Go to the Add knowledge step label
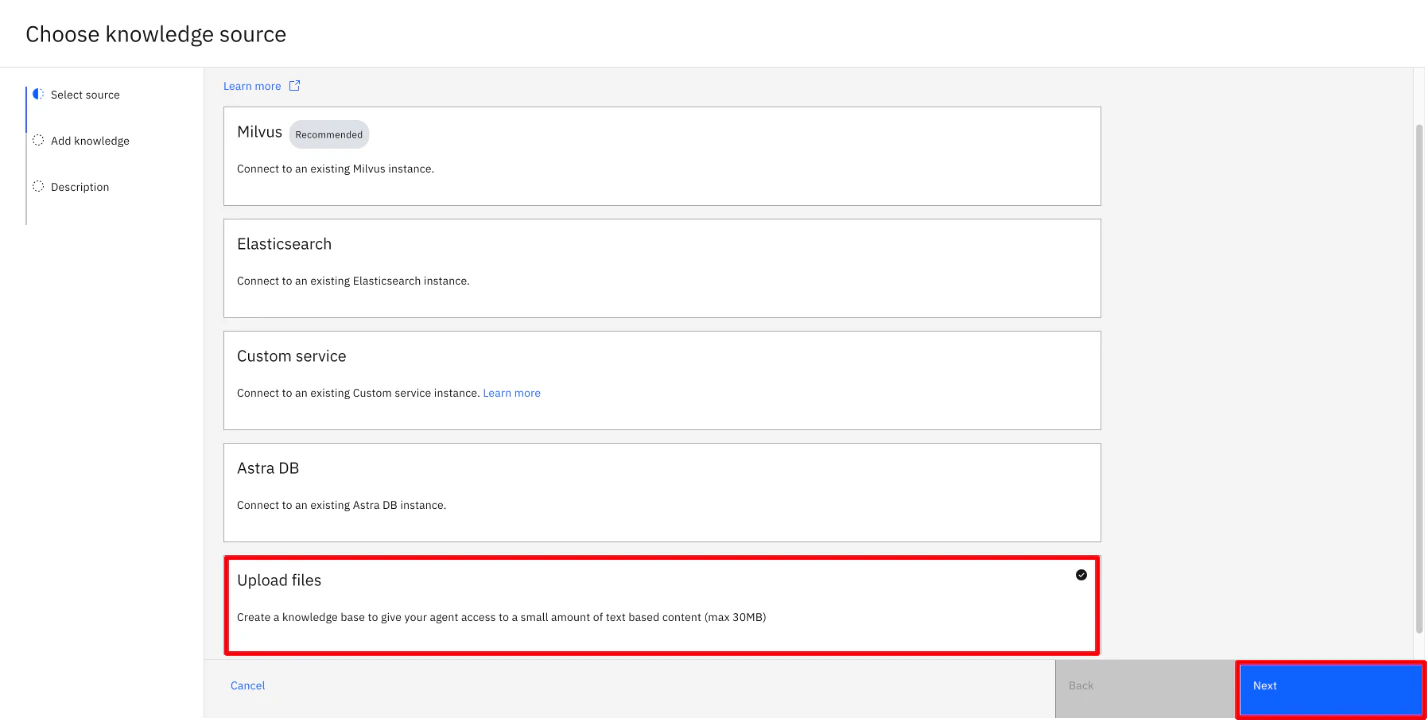This screenshot has height=720, width=1428. [x=90, y=141]
